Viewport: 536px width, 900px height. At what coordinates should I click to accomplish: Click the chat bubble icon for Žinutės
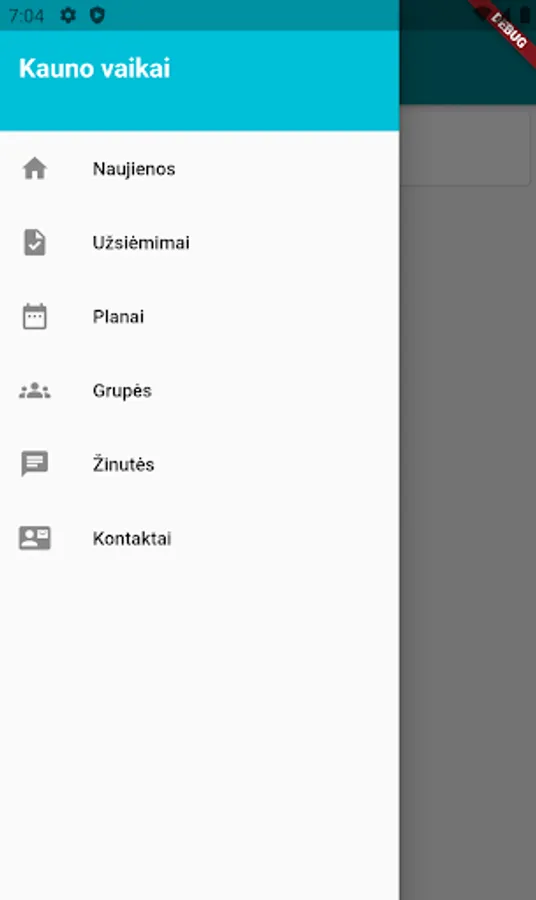coord(34,464)
